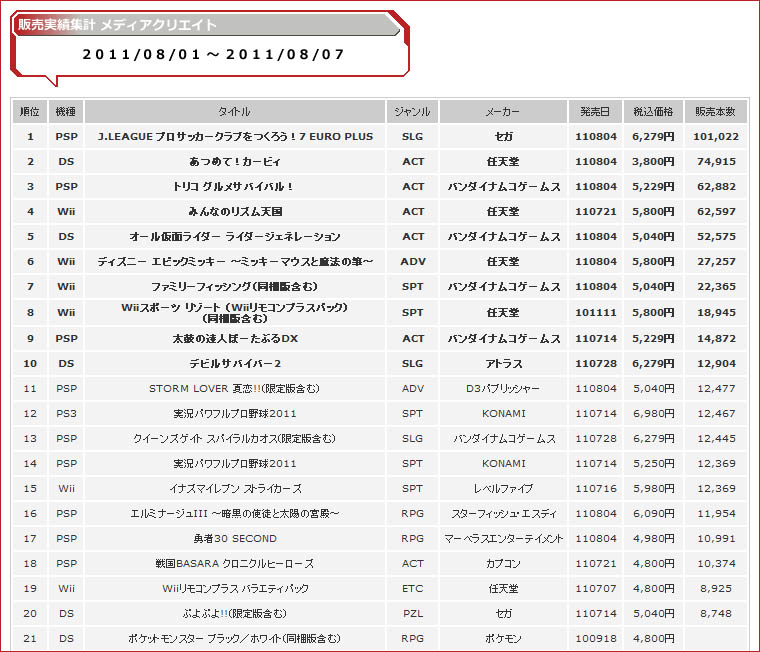The image size is (760, 652).
Task: Click the 発売日 column header
Action: [x=596, y=111]
